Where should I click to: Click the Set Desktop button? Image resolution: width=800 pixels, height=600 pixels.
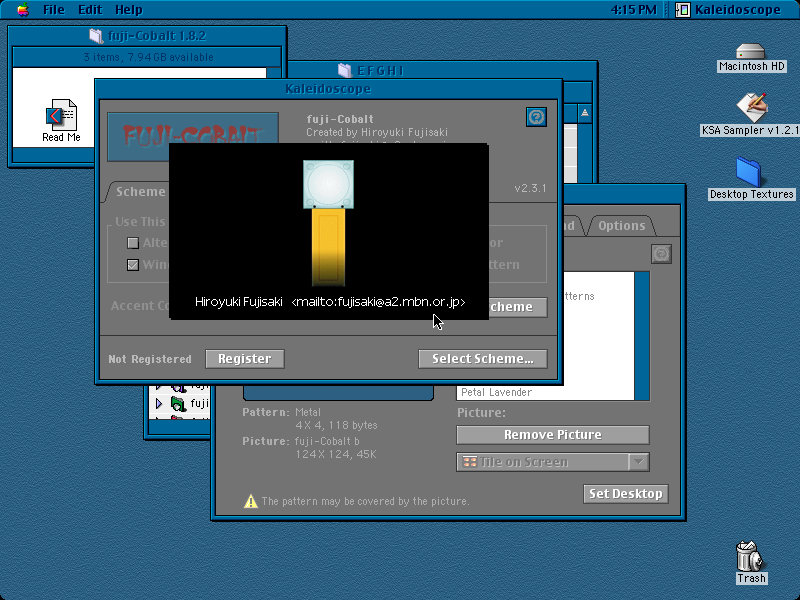pyautogui.click(x=626, y=494)
